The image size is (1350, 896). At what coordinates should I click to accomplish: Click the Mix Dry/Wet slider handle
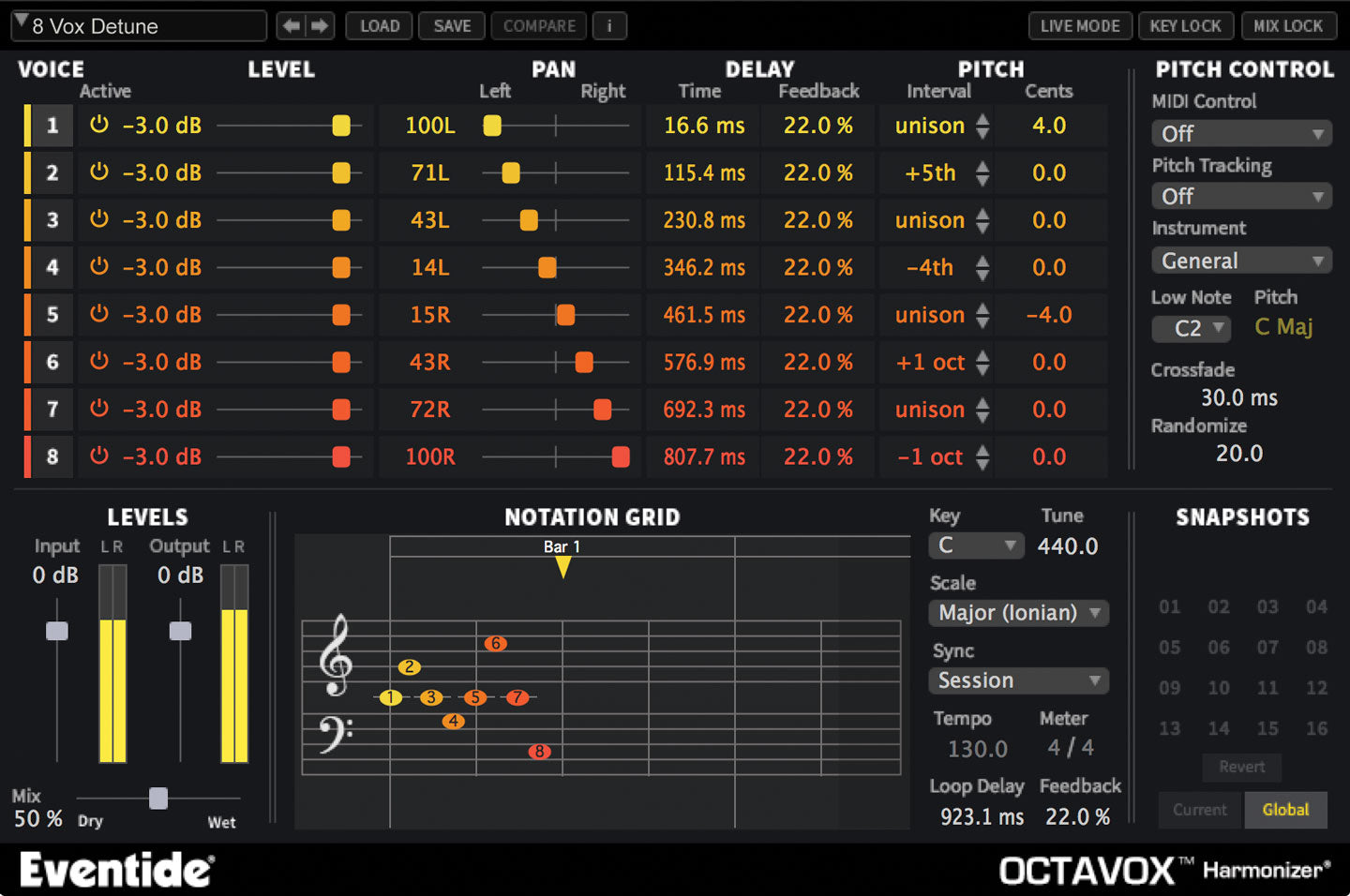pos(158,799)
